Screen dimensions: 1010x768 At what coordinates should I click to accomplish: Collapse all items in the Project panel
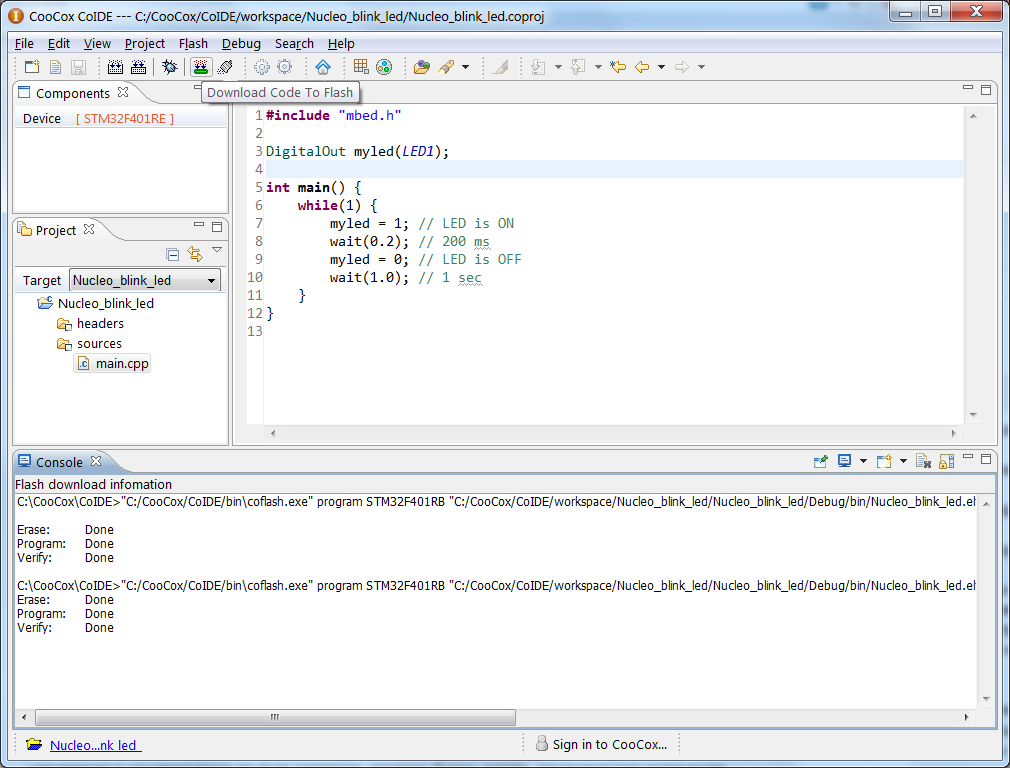pyautogui.click(x=172, y=253)
